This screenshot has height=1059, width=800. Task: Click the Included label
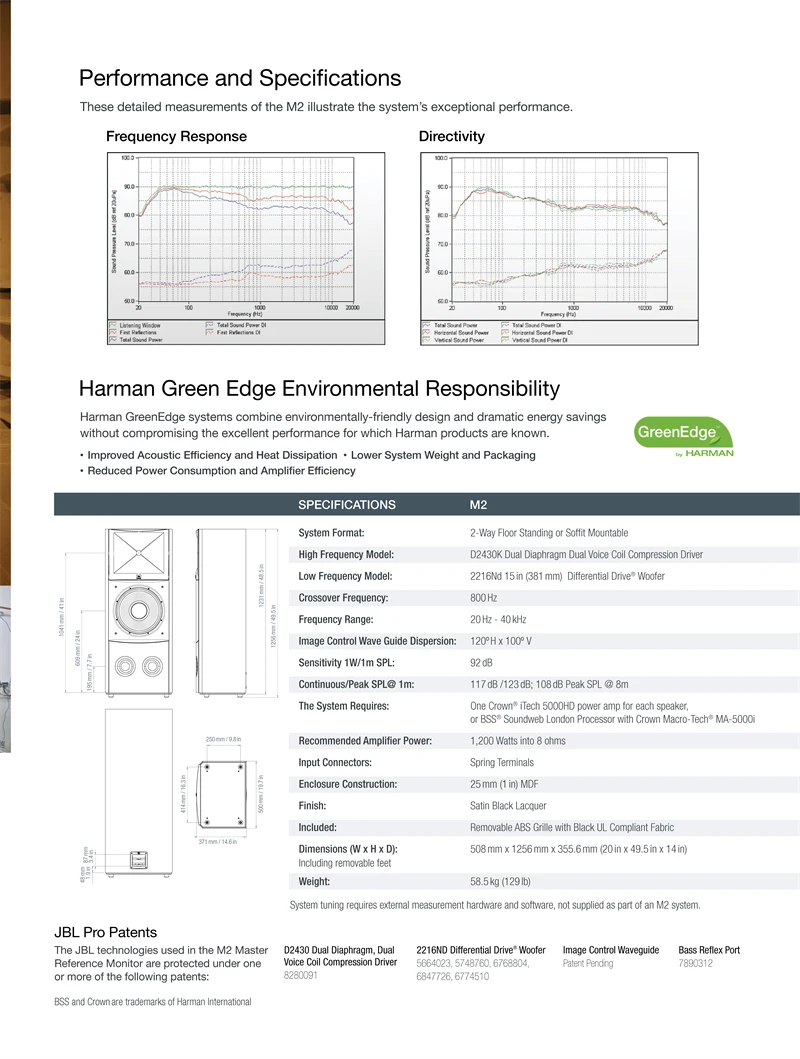coord(317,827)
